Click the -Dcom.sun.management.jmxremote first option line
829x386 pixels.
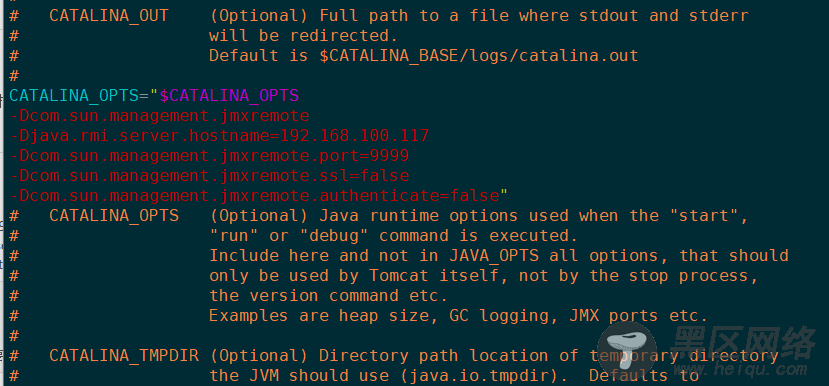159,116
